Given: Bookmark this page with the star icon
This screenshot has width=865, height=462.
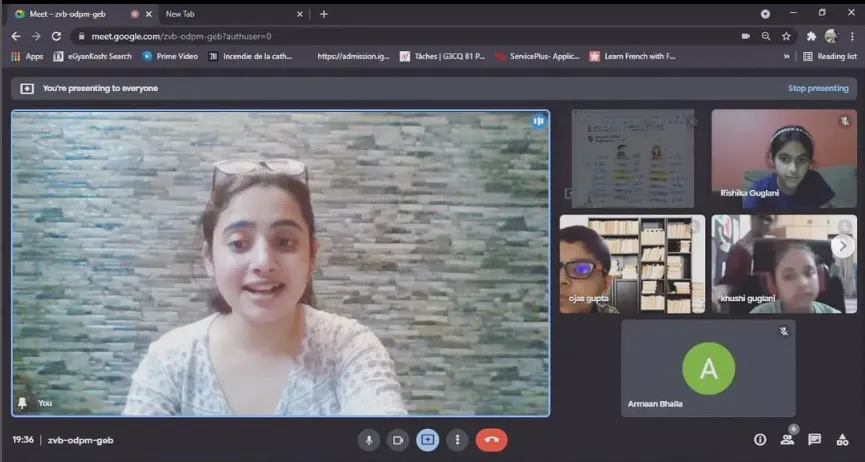Looking at the screenshot, I should point(787,36).
